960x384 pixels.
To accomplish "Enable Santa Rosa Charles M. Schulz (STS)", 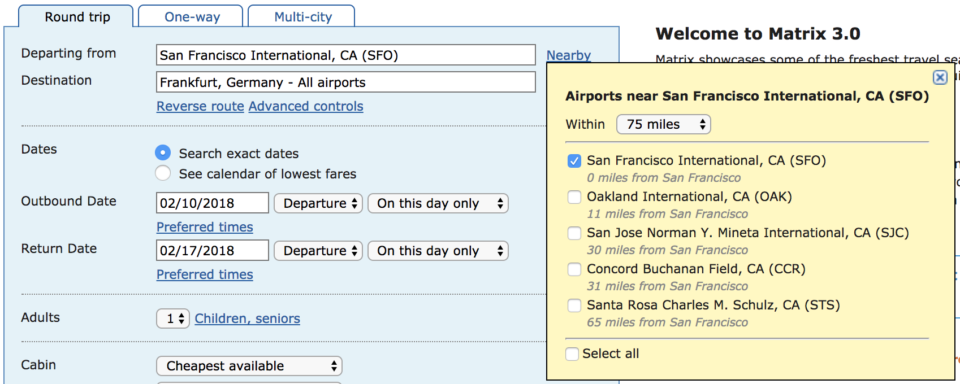I will click(574, 306).
